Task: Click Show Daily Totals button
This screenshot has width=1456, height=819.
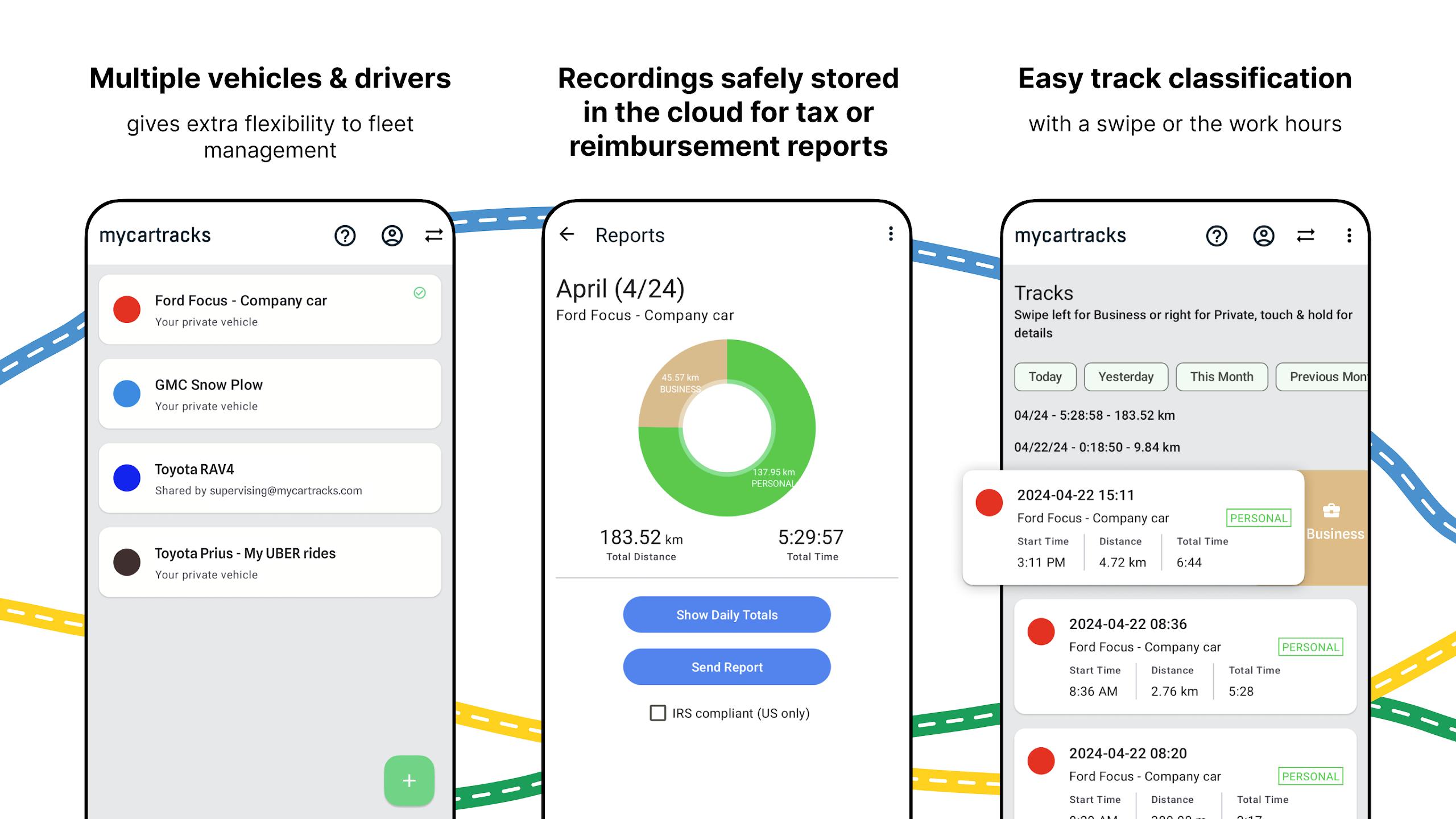Action: tap(727, 615)
